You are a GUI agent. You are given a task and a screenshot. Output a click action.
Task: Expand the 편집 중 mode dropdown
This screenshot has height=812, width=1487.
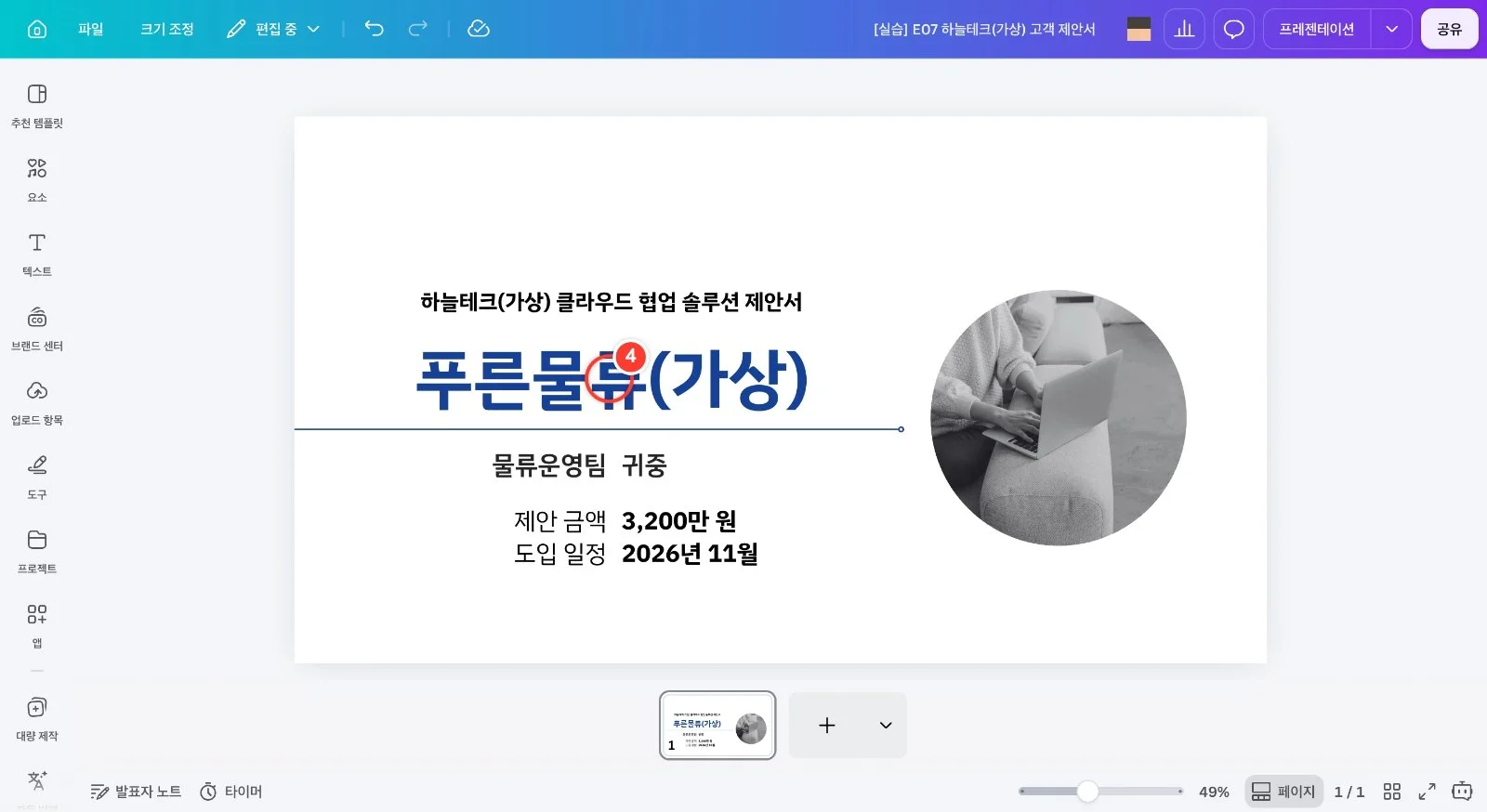pos(273,29)
